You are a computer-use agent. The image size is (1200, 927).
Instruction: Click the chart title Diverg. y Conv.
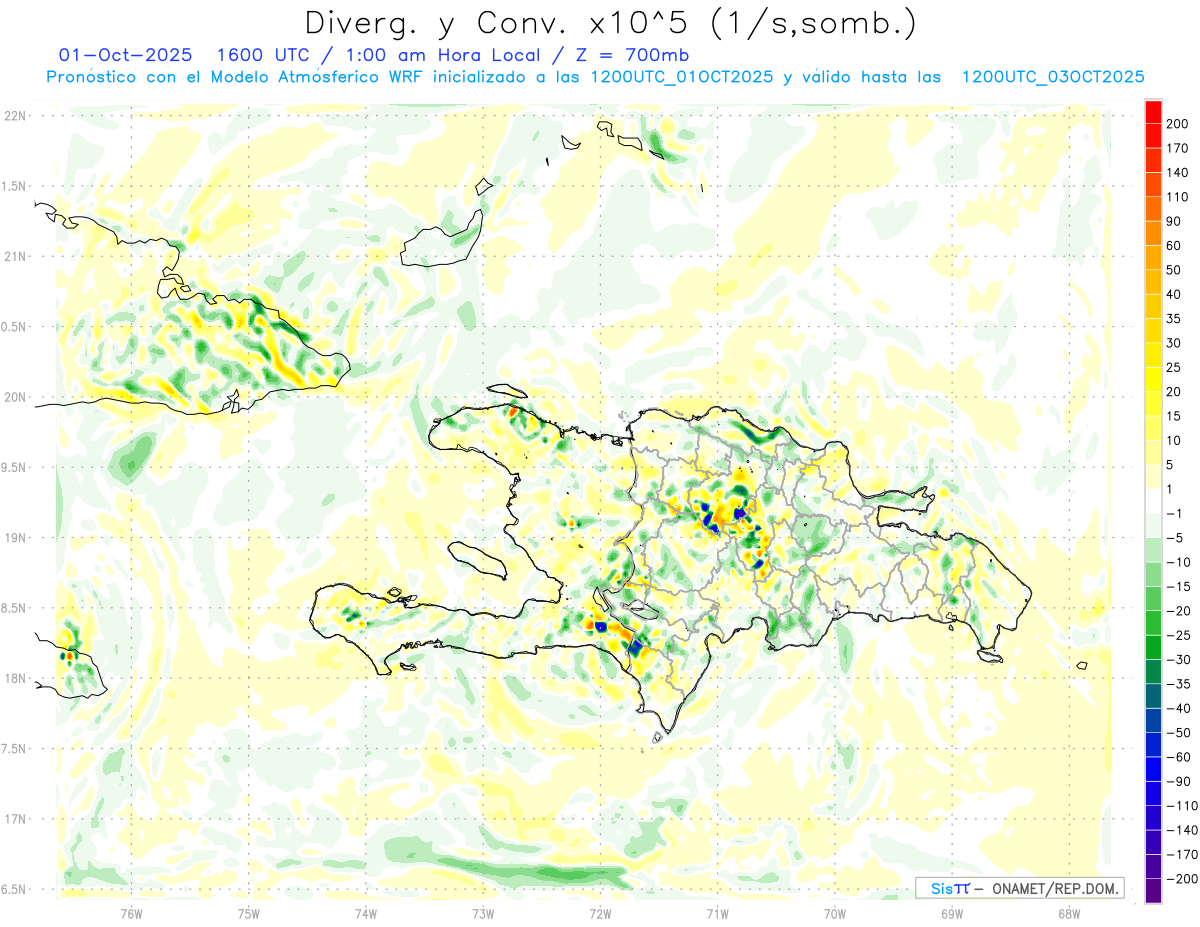(x=609, y=22)
